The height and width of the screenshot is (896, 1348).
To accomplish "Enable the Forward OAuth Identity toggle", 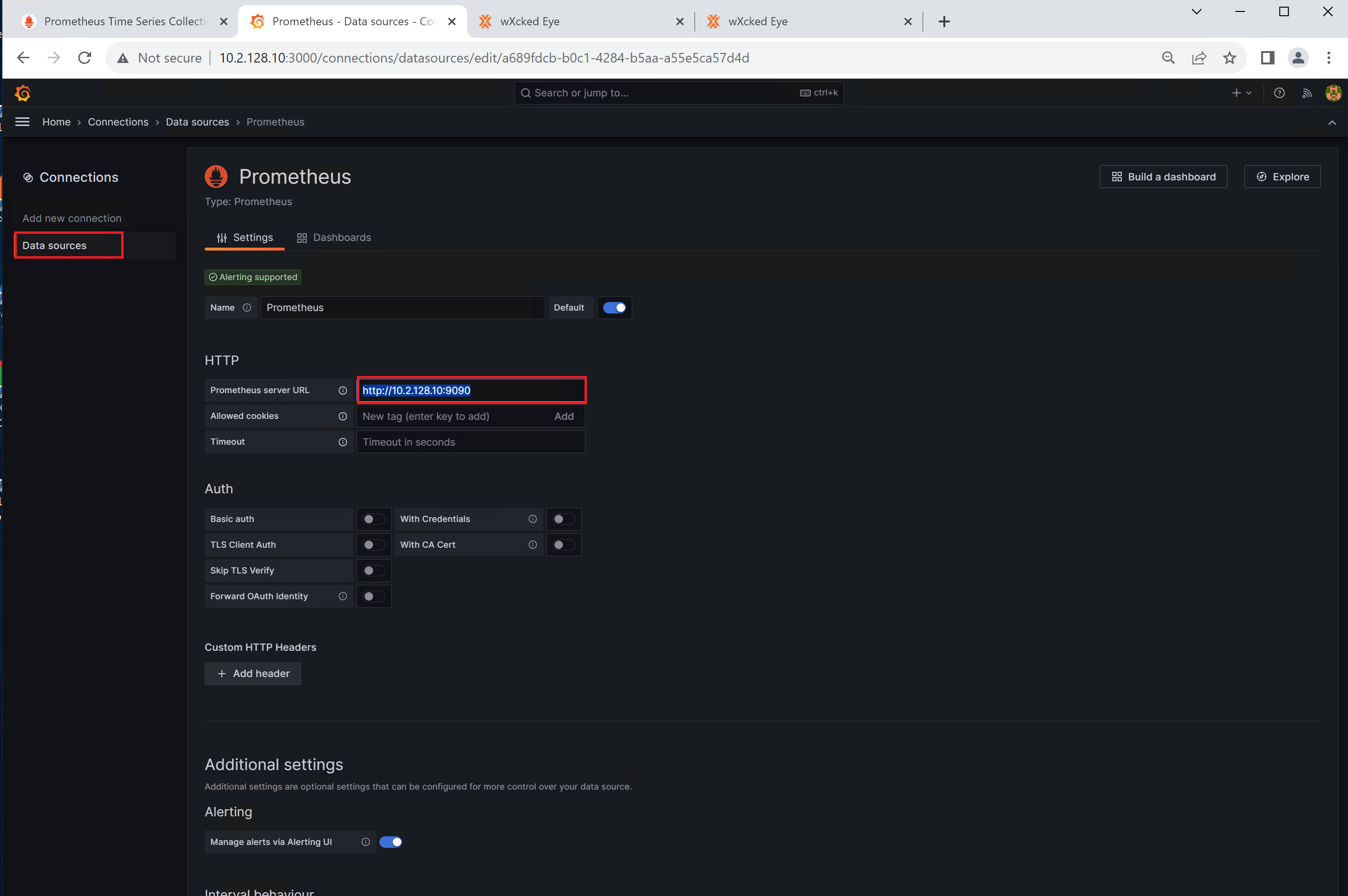I will pos(374,596).
